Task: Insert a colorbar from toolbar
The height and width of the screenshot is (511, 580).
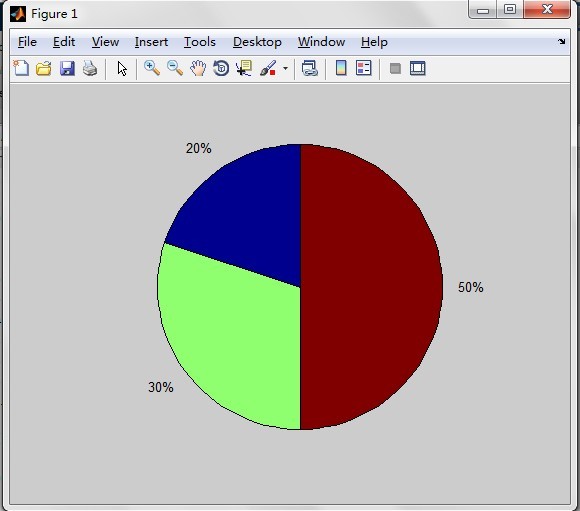Action: click(x=341, y=68)
